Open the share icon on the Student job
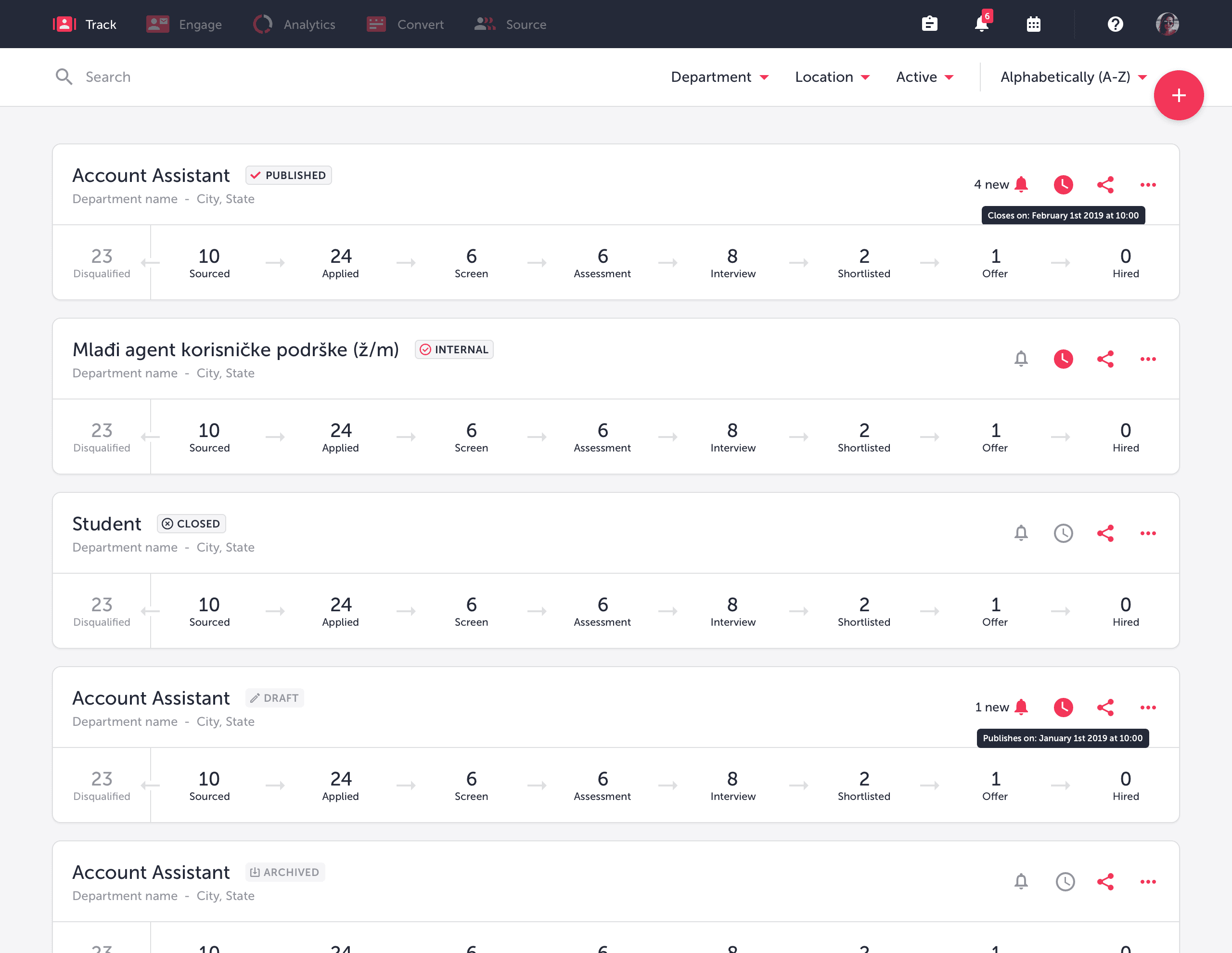 (1105, 533)
